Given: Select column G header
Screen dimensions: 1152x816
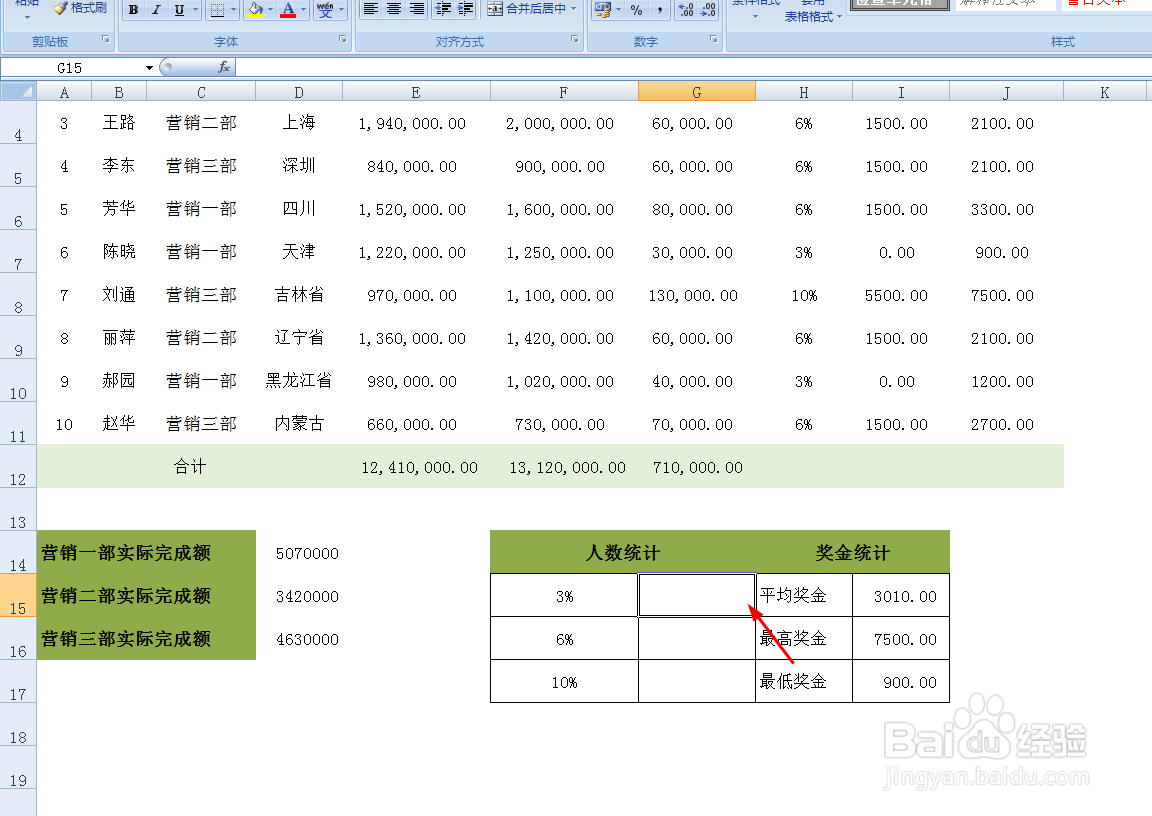Looking at the screenshot, I should pyautogui.click(x=696, y=92).
